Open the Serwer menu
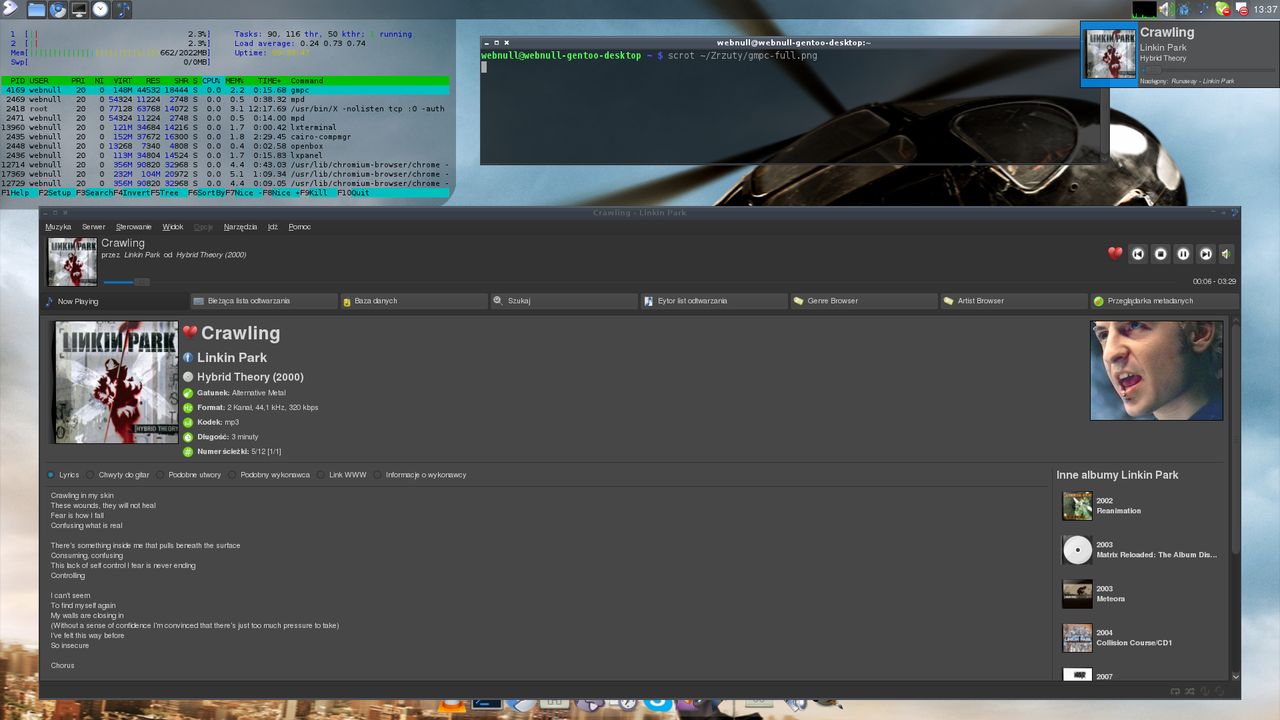1280x720 pixels. (93, 227)
